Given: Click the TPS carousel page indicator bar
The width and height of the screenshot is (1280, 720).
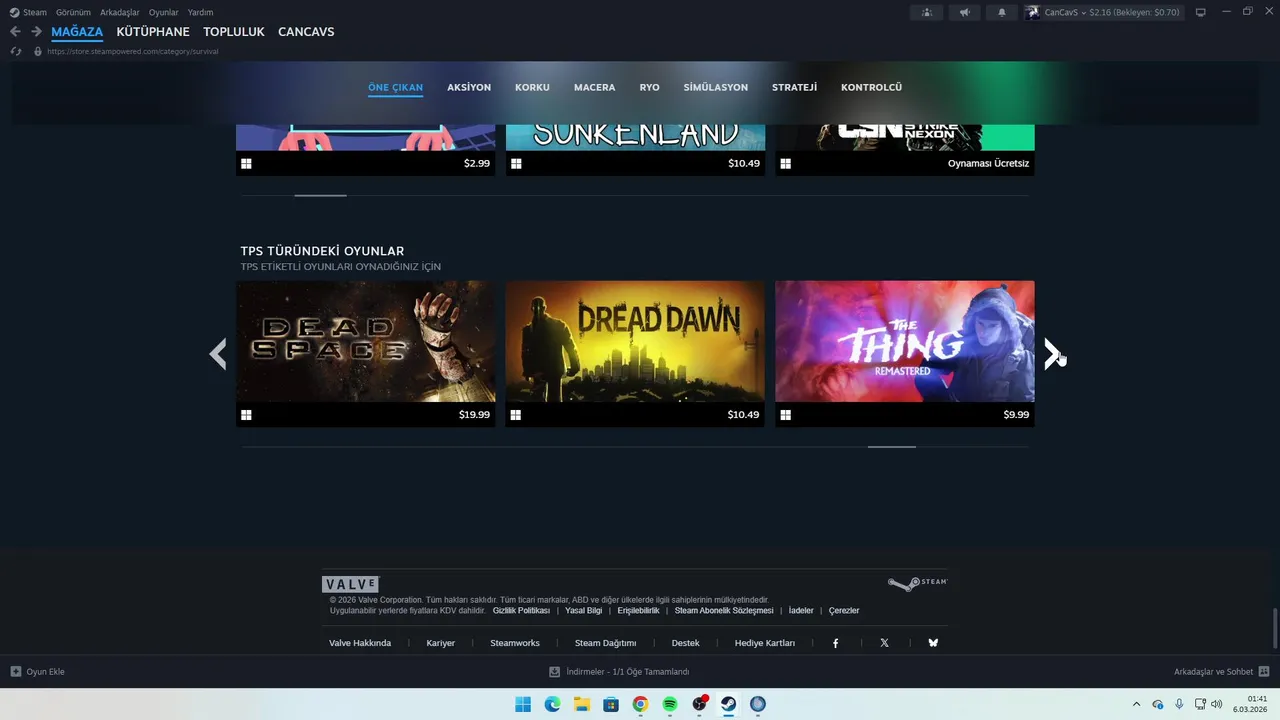Looking at the screenshot, I should coord(892,447).
